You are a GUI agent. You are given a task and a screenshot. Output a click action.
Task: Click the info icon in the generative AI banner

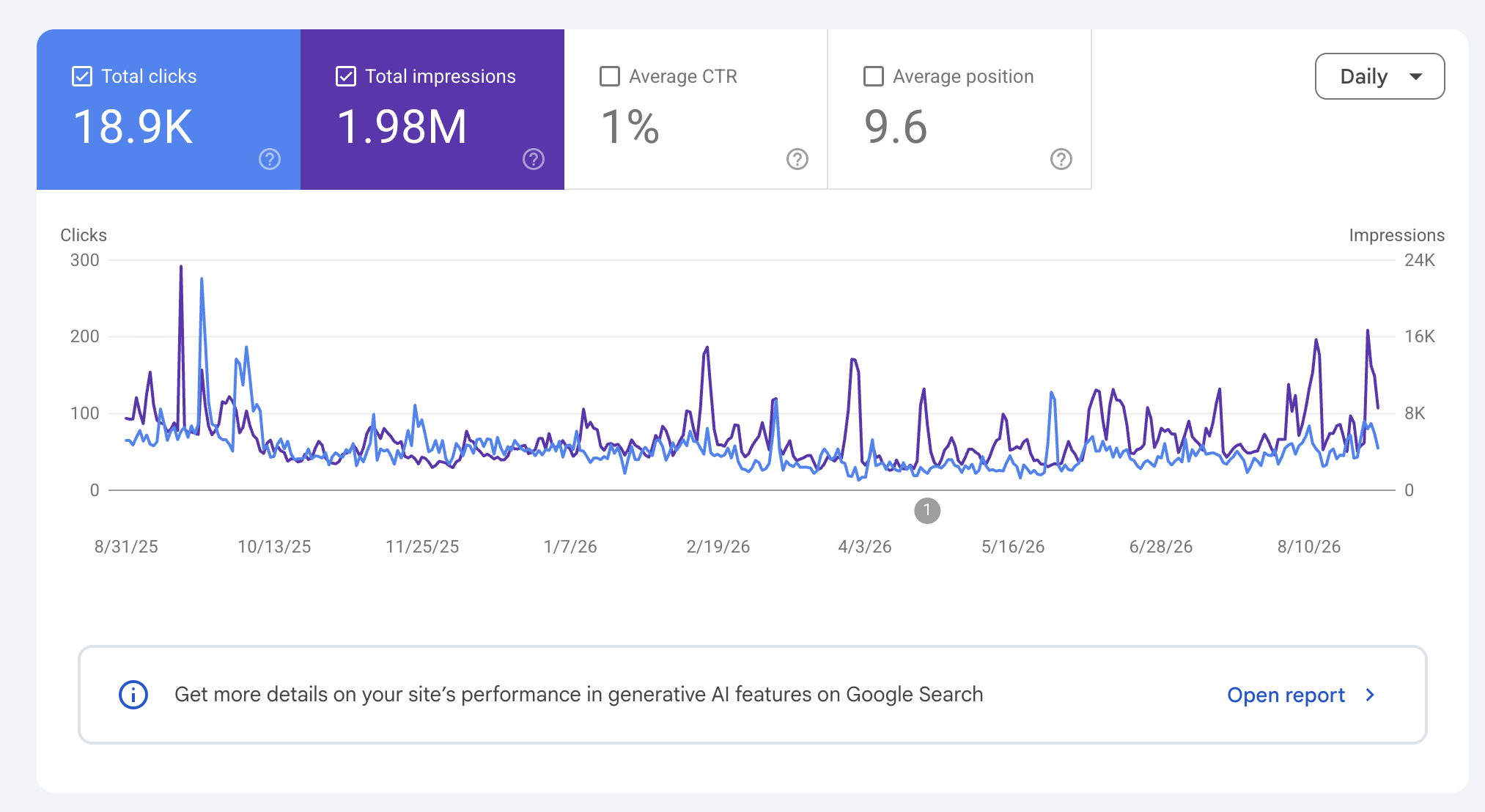pos(133,694)
